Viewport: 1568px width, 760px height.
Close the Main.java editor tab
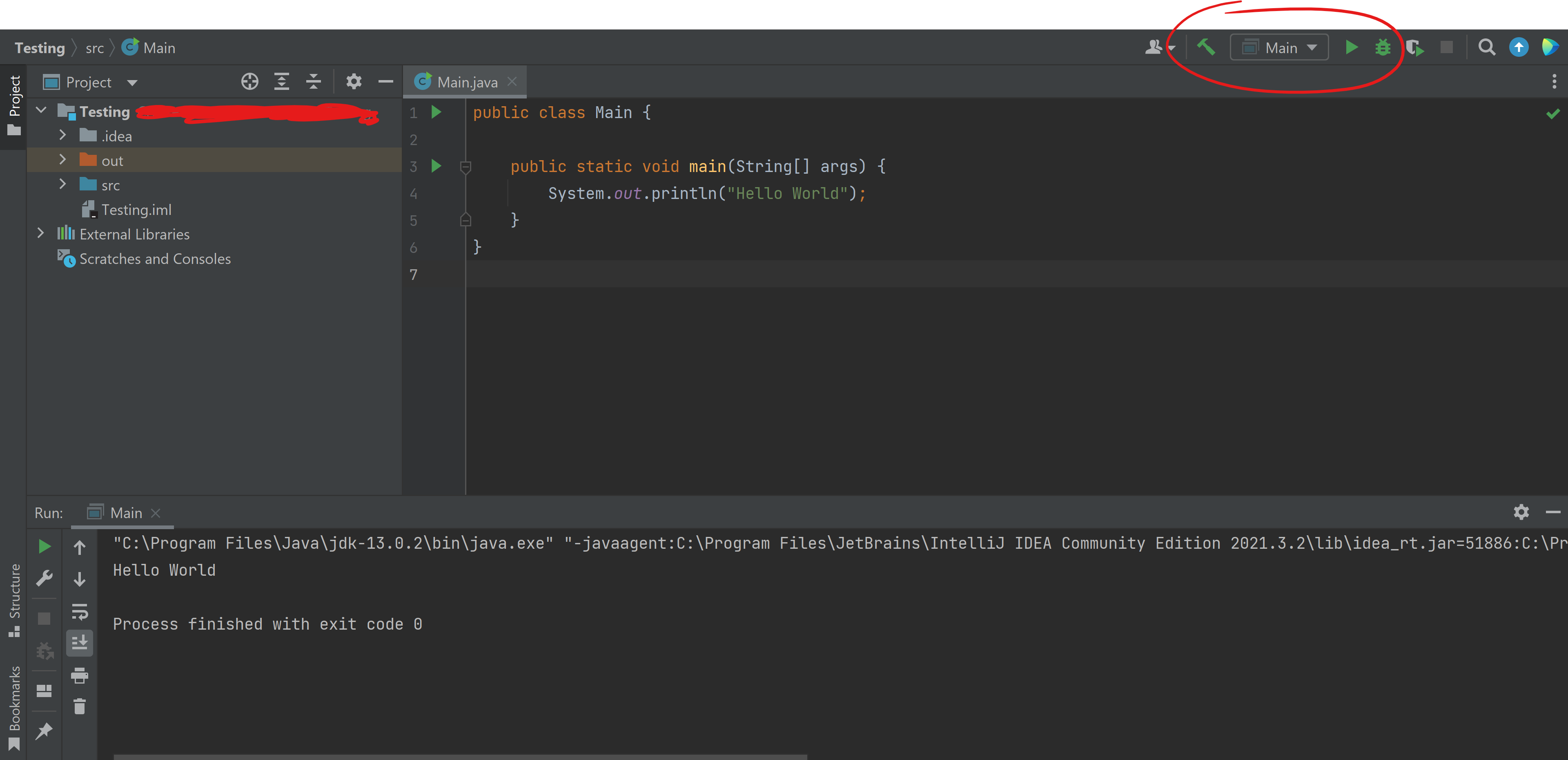point(512,82)
